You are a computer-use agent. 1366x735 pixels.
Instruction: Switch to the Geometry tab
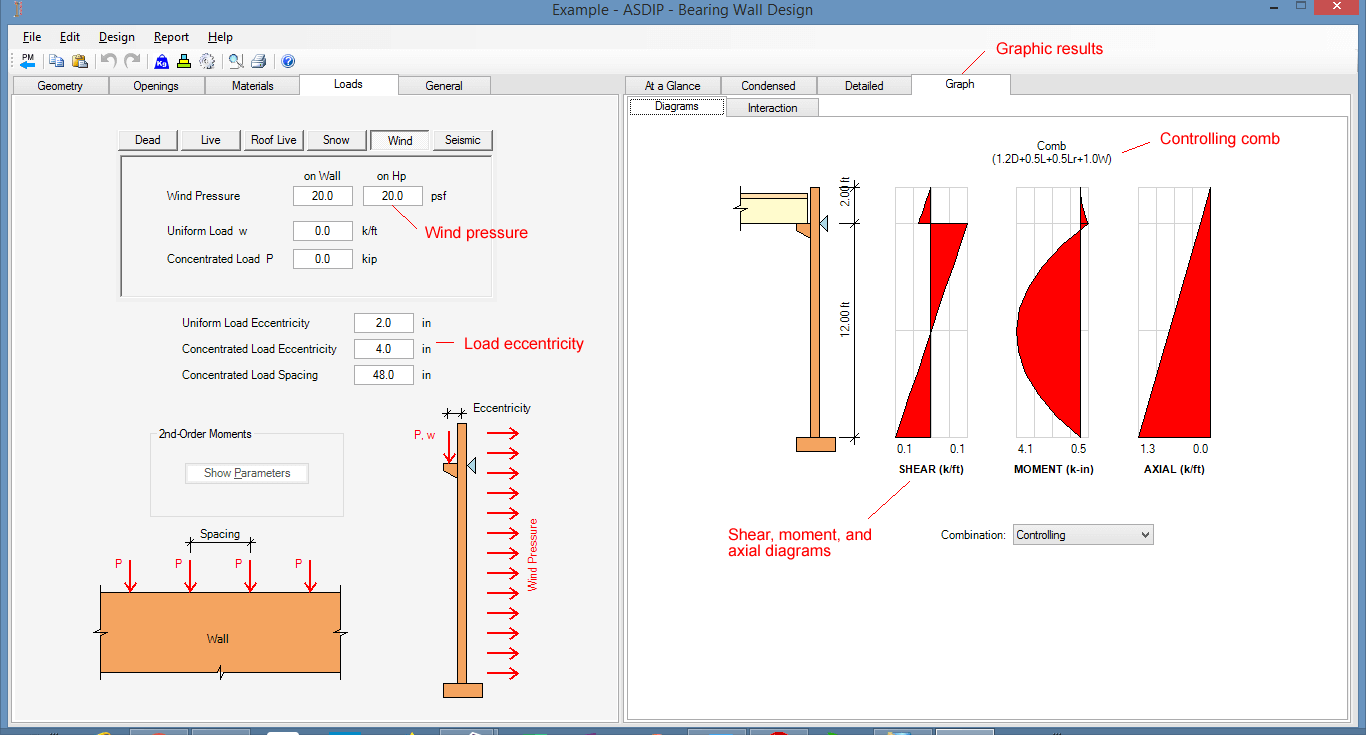point(60,86)
